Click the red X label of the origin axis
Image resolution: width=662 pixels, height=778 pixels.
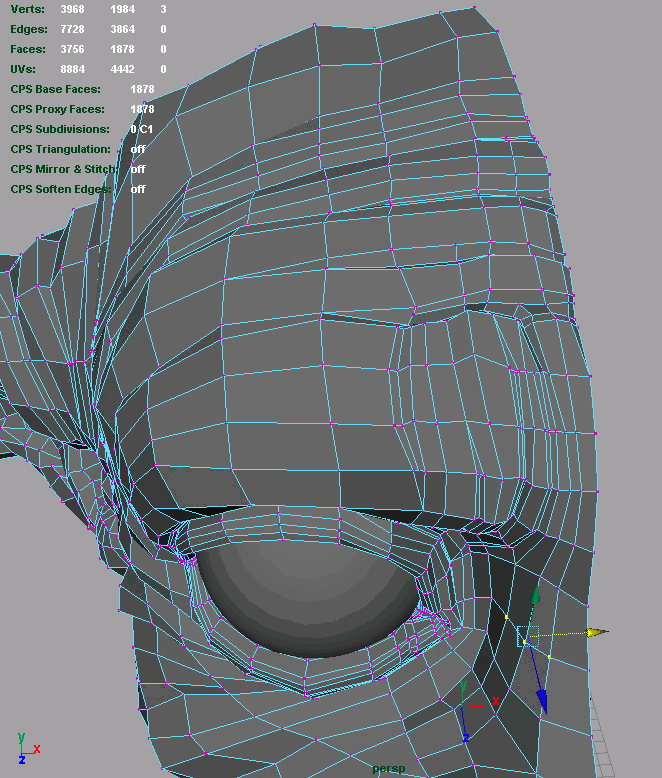(495, 702)
